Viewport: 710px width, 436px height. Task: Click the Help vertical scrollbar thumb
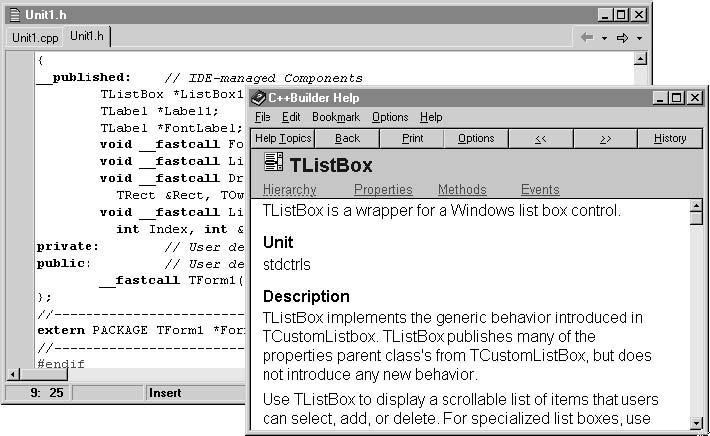(x=696, y=218)
